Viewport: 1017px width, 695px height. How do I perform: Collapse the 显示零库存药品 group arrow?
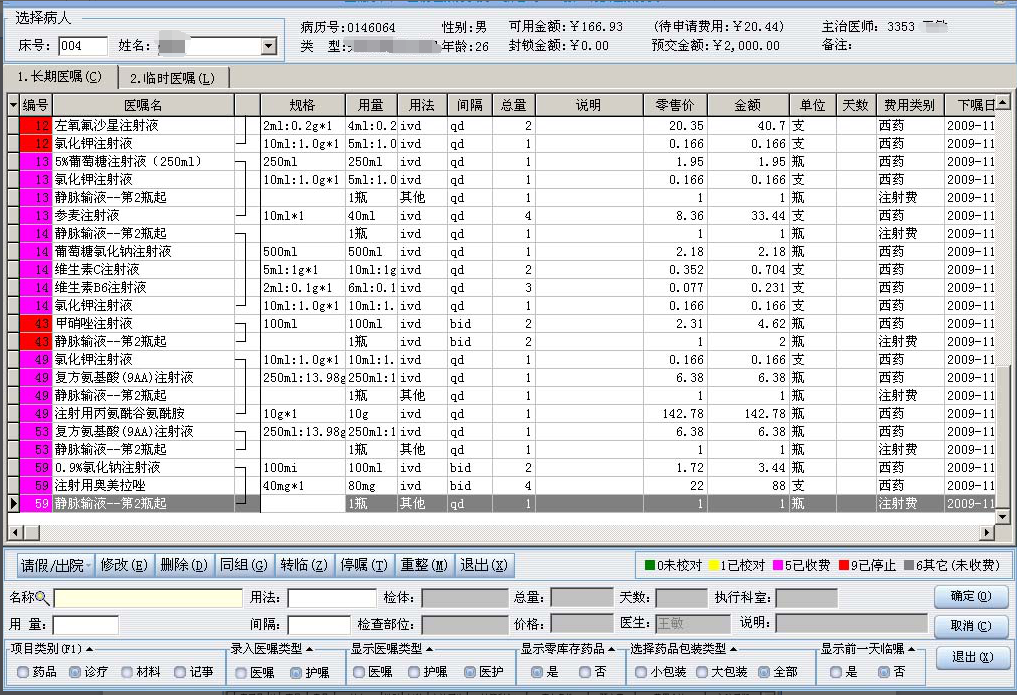coord(611,649)
